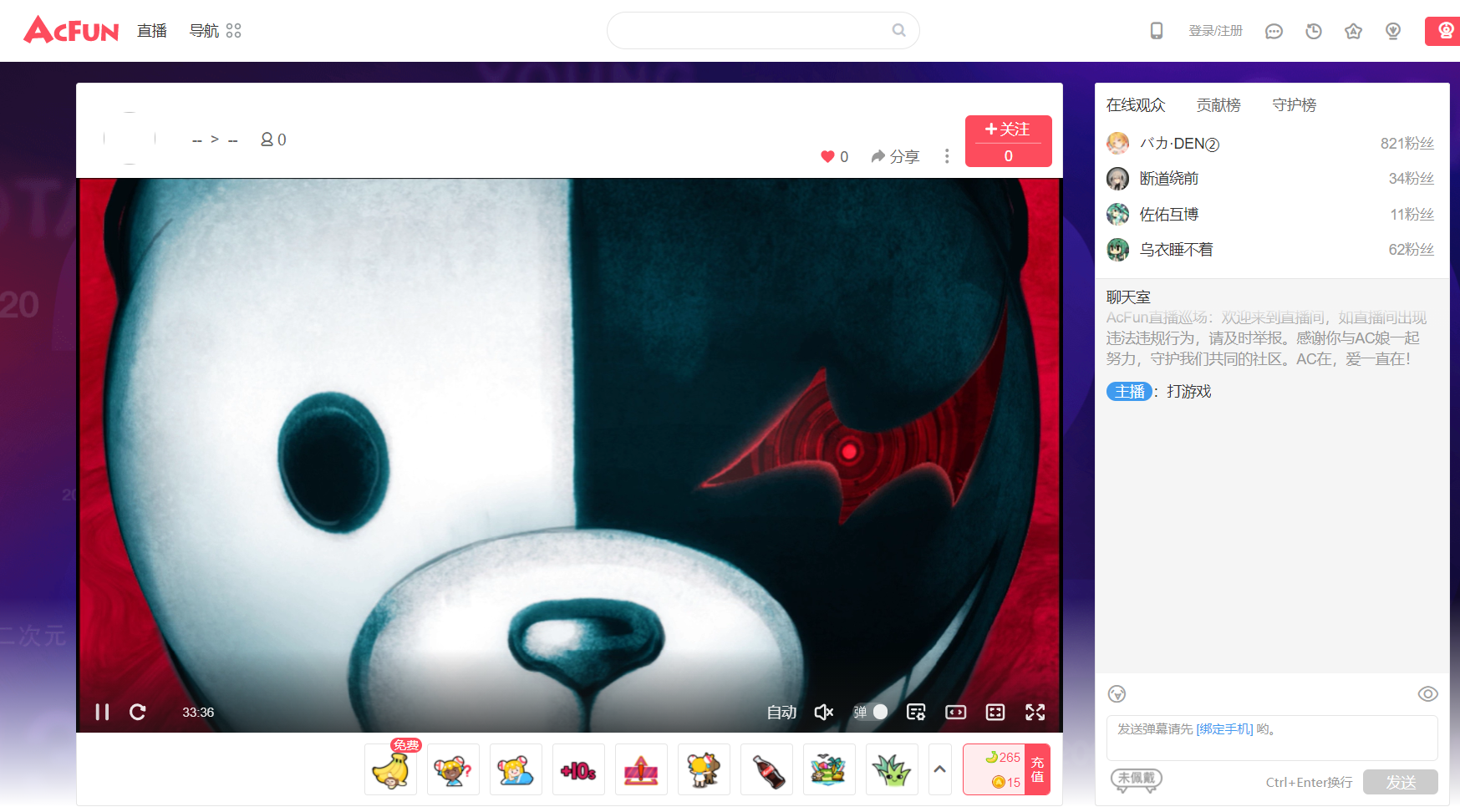
Task: Send the question-mark girl gift
Action: pyautogui.click(x=453, y=769)
